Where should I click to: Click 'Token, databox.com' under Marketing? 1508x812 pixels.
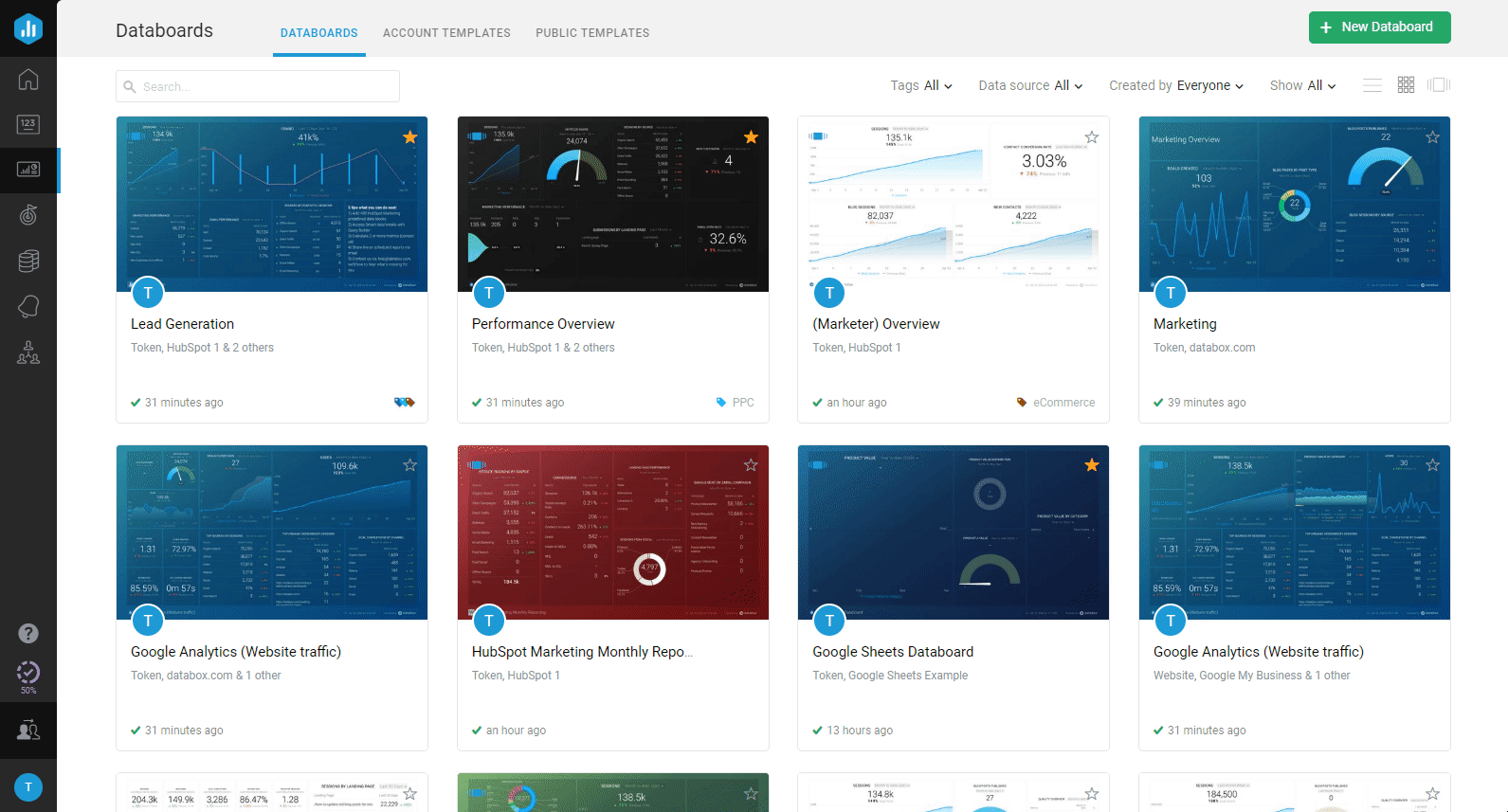coord(1204,348)
